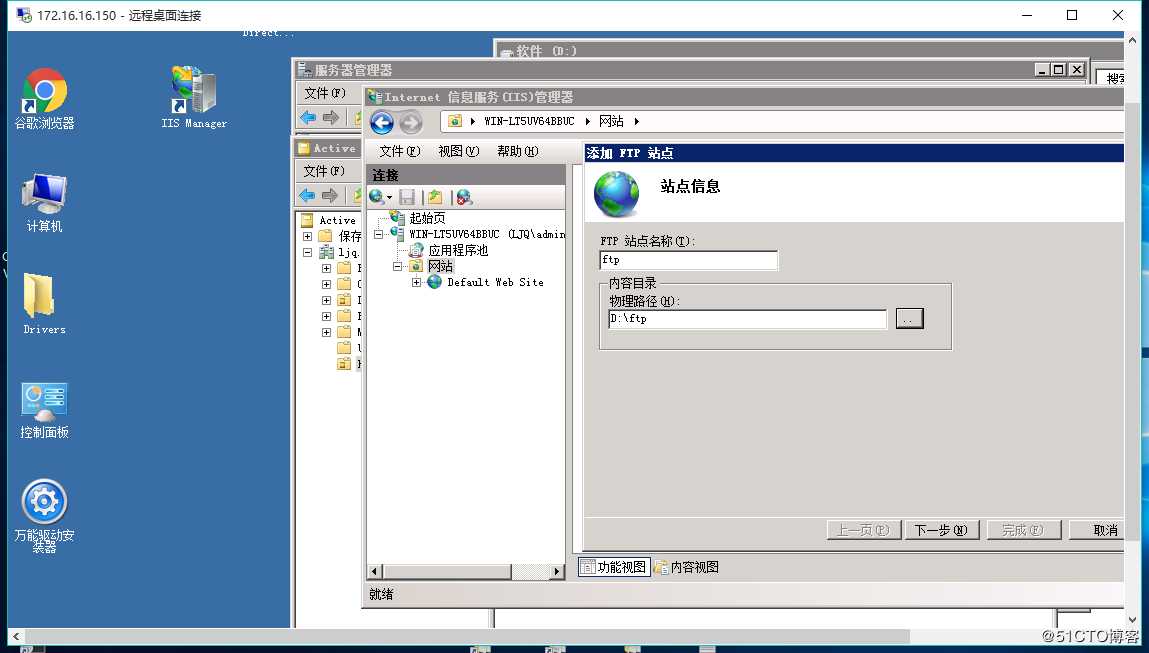
Task: Open the Drivers folder on desktop
Action: (44, 304)
